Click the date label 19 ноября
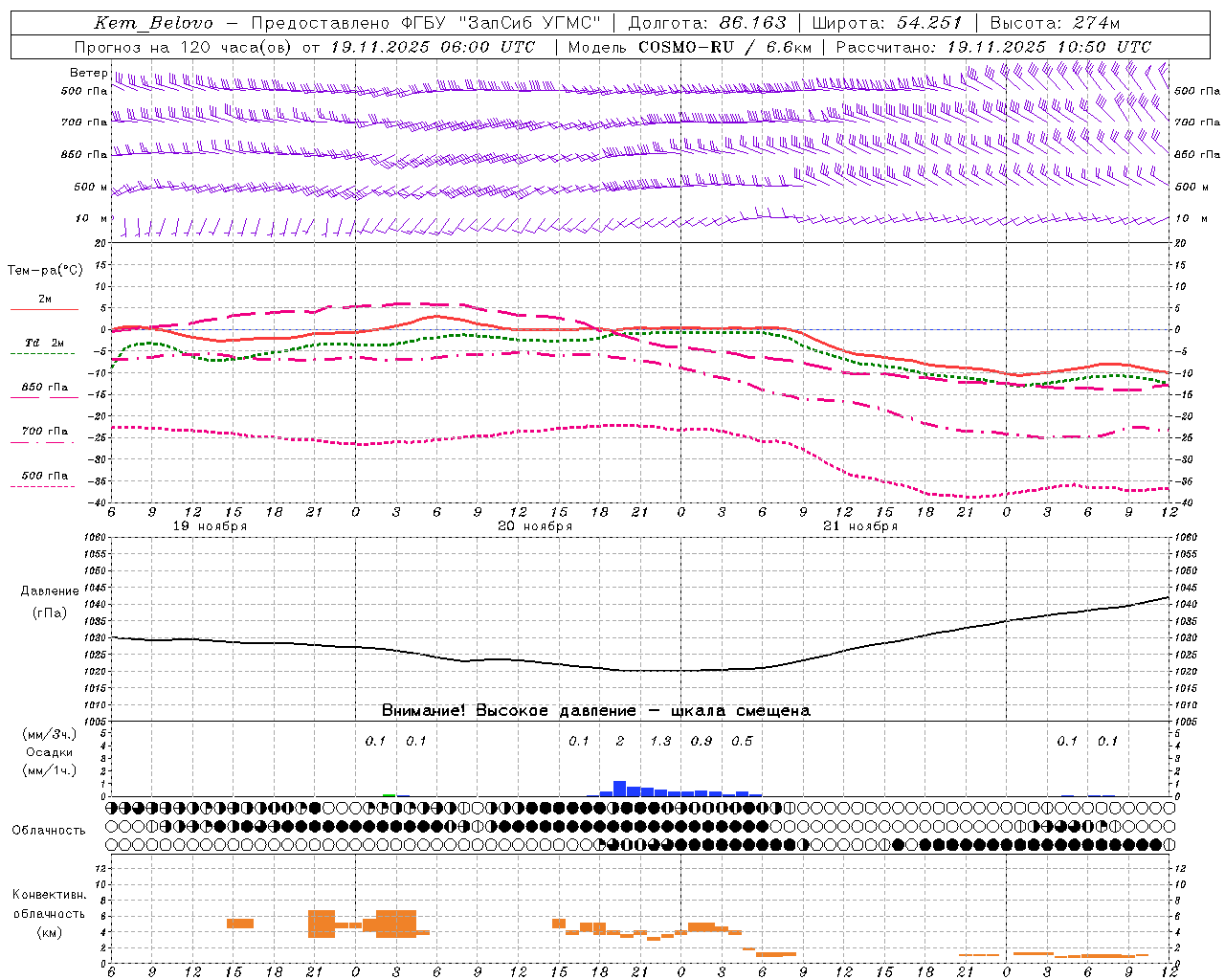 click(x=210, y=526)
